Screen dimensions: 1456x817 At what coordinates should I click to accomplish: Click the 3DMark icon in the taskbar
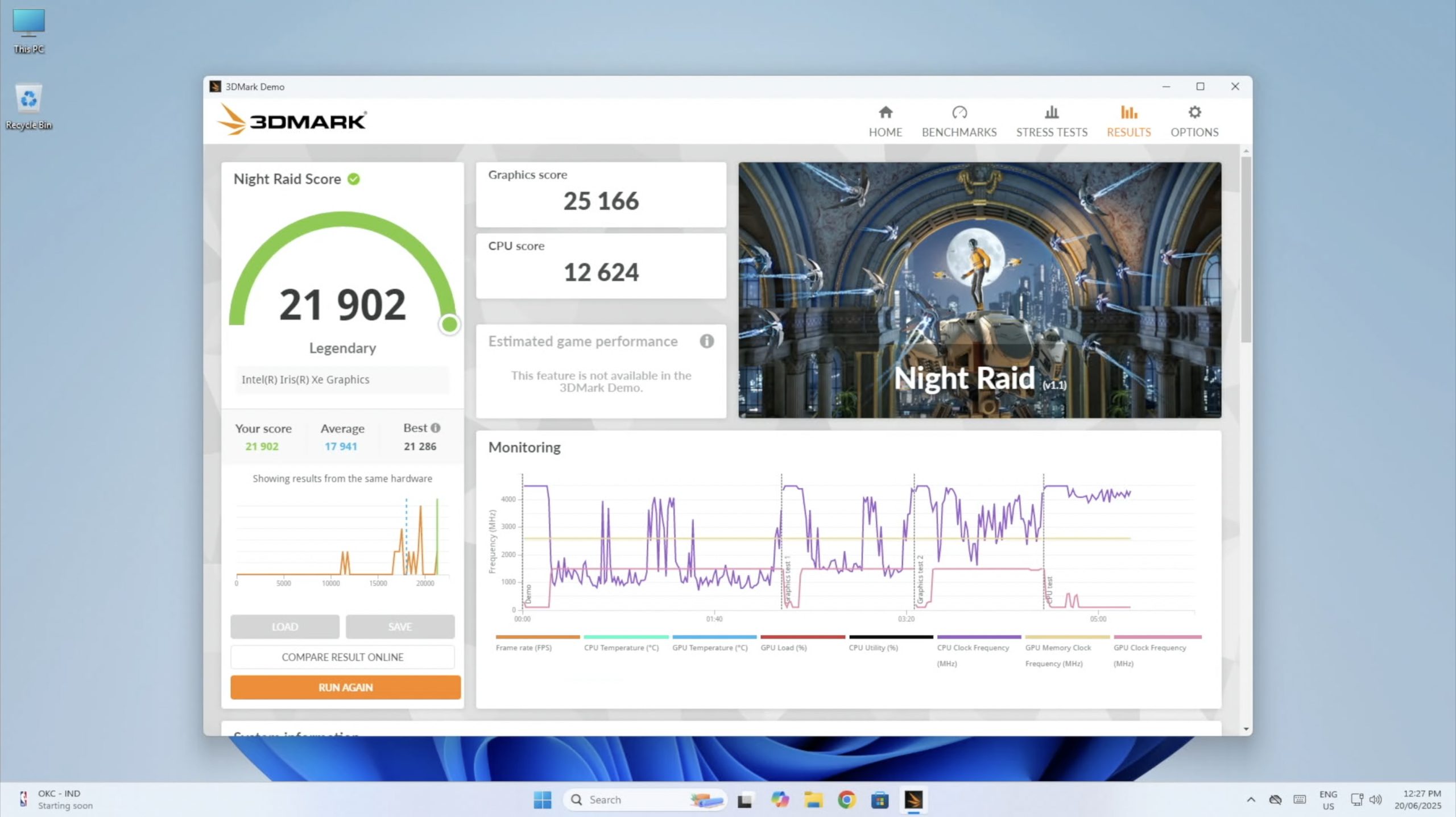[x=913, y=800]
